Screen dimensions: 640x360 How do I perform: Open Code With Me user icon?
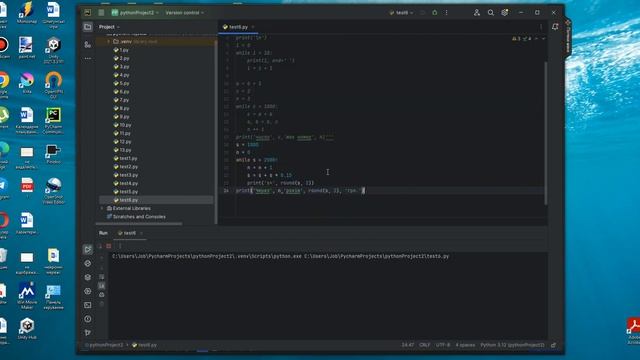click(477, 13)
